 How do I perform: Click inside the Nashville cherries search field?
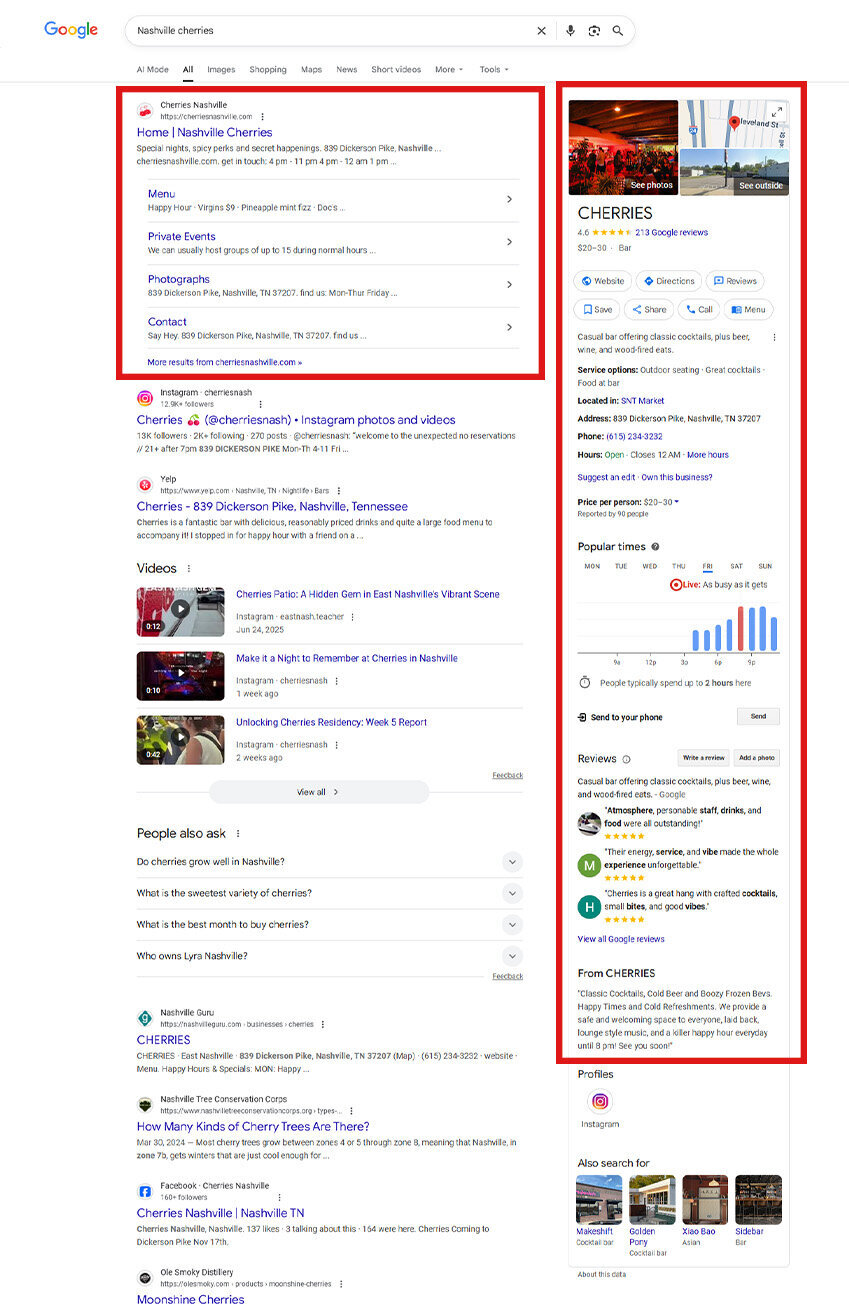point(330,31)
